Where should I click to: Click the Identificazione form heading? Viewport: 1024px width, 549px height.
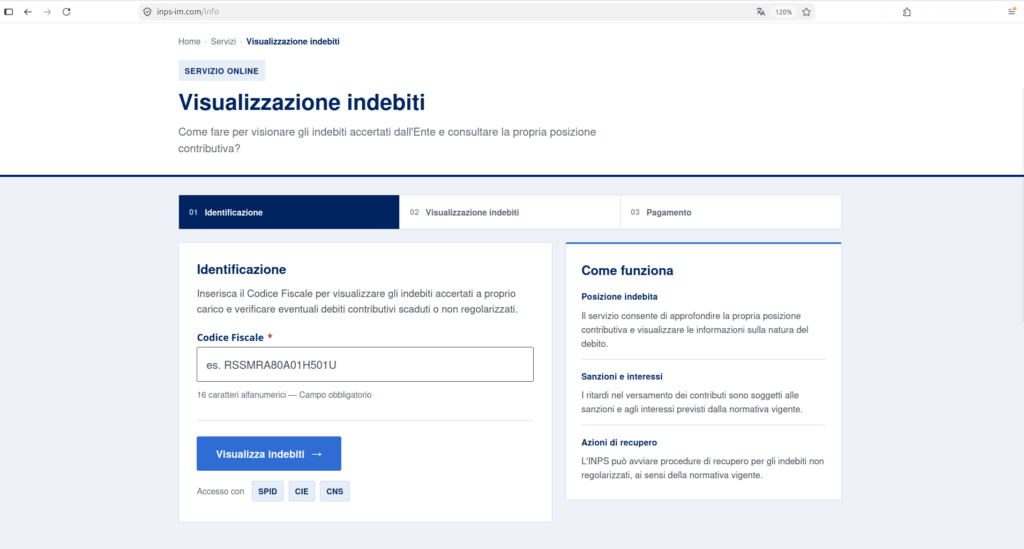coord(241,270)
